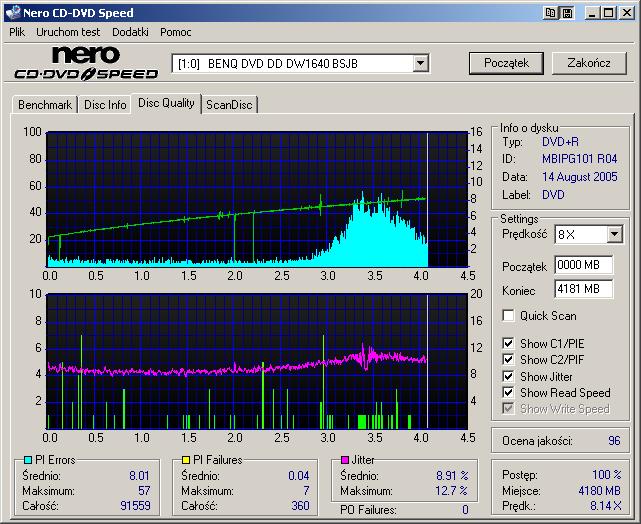Click the disc ID MBIPG101 R04
This screenshot has width=641, height=524.
coord(579,159)
